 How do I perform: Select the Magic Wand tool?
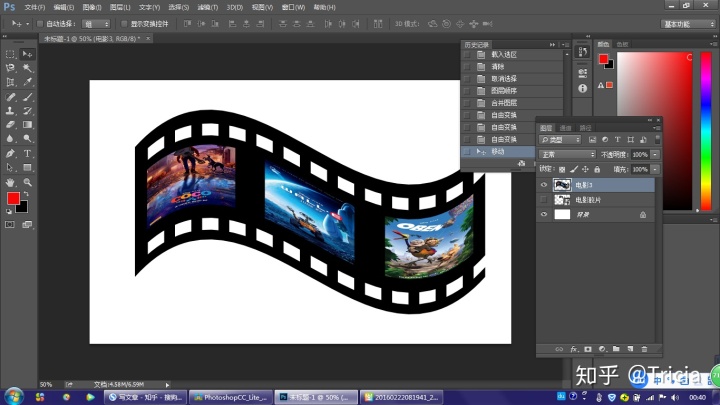28,68
